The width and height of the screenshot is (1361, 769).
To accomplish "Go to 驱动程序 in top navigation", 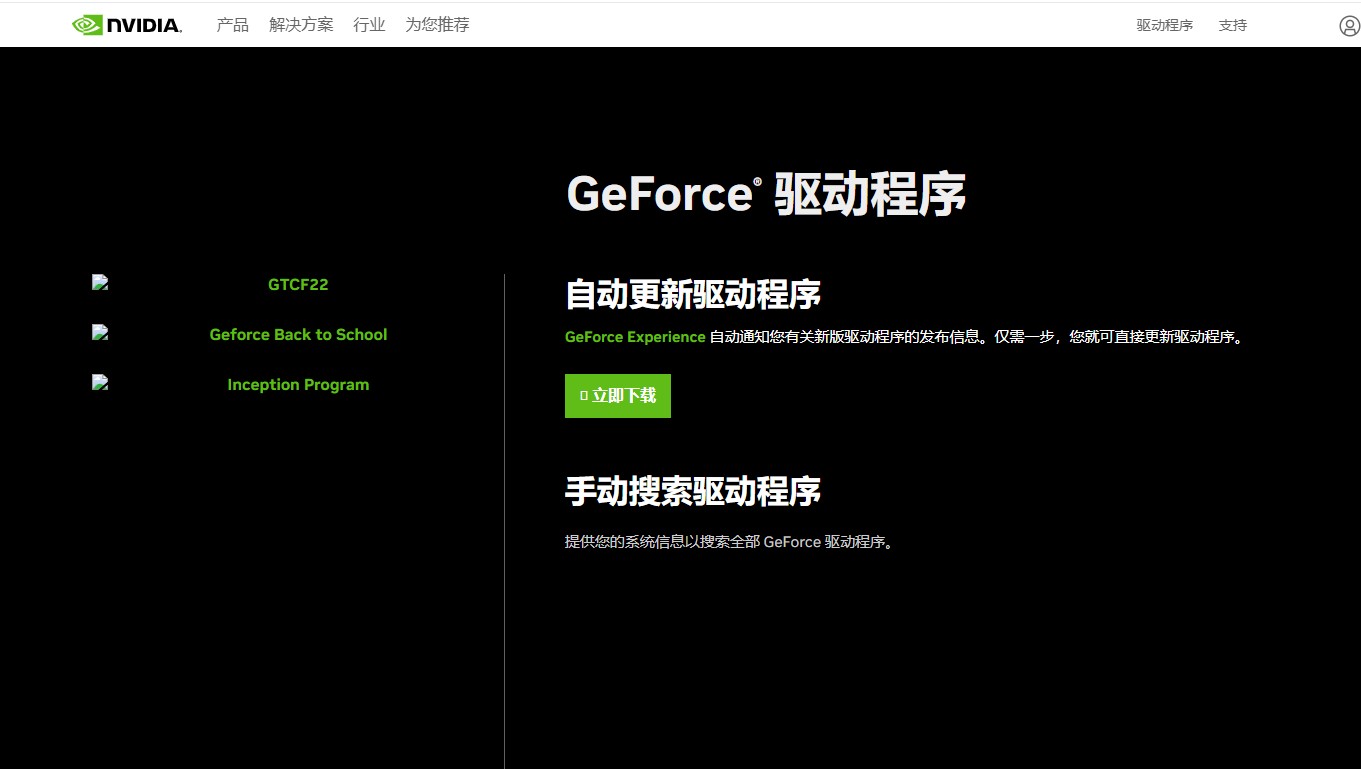I will 1165,25.
